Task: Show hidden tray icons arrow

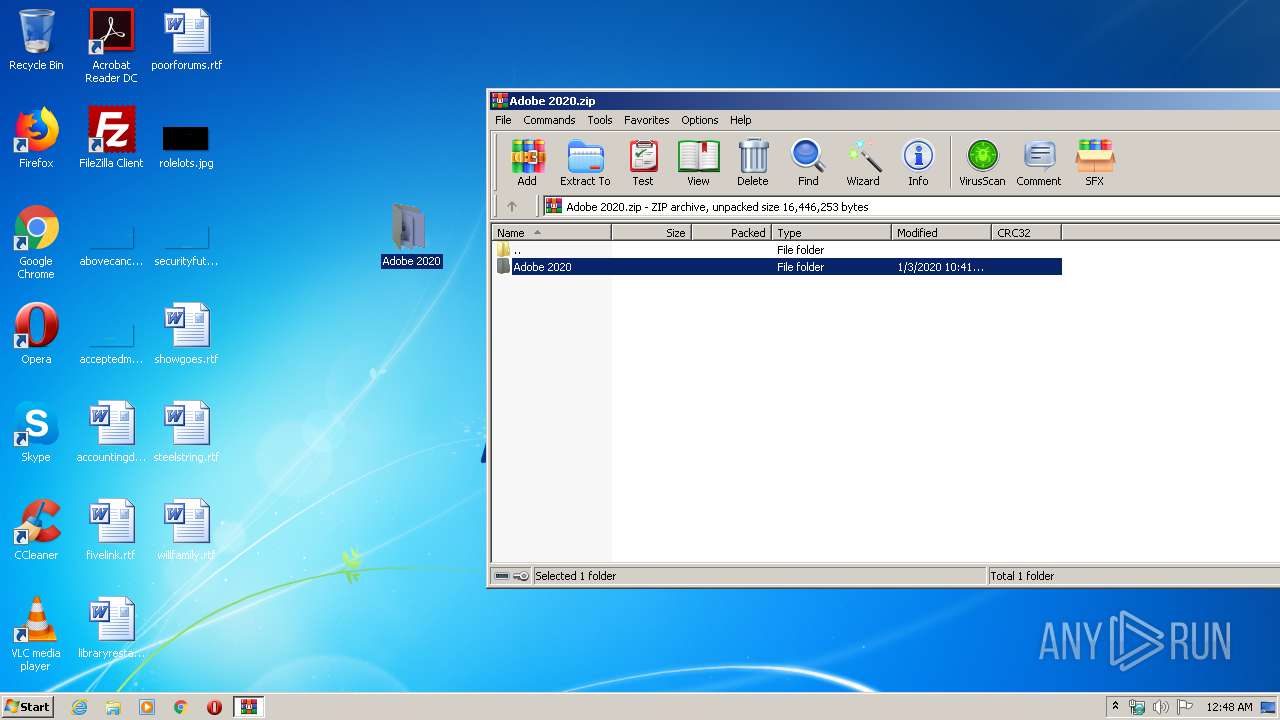Action: click(x=1116, y=707)
